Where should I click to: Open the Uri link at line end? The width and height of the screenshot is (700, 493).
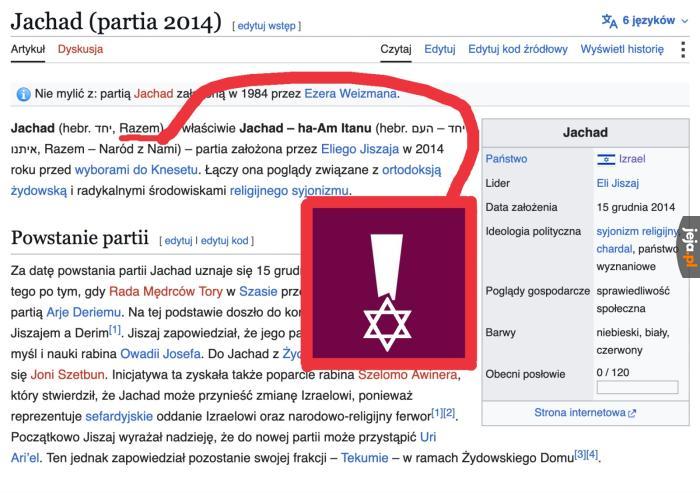[x=428, y=437]
